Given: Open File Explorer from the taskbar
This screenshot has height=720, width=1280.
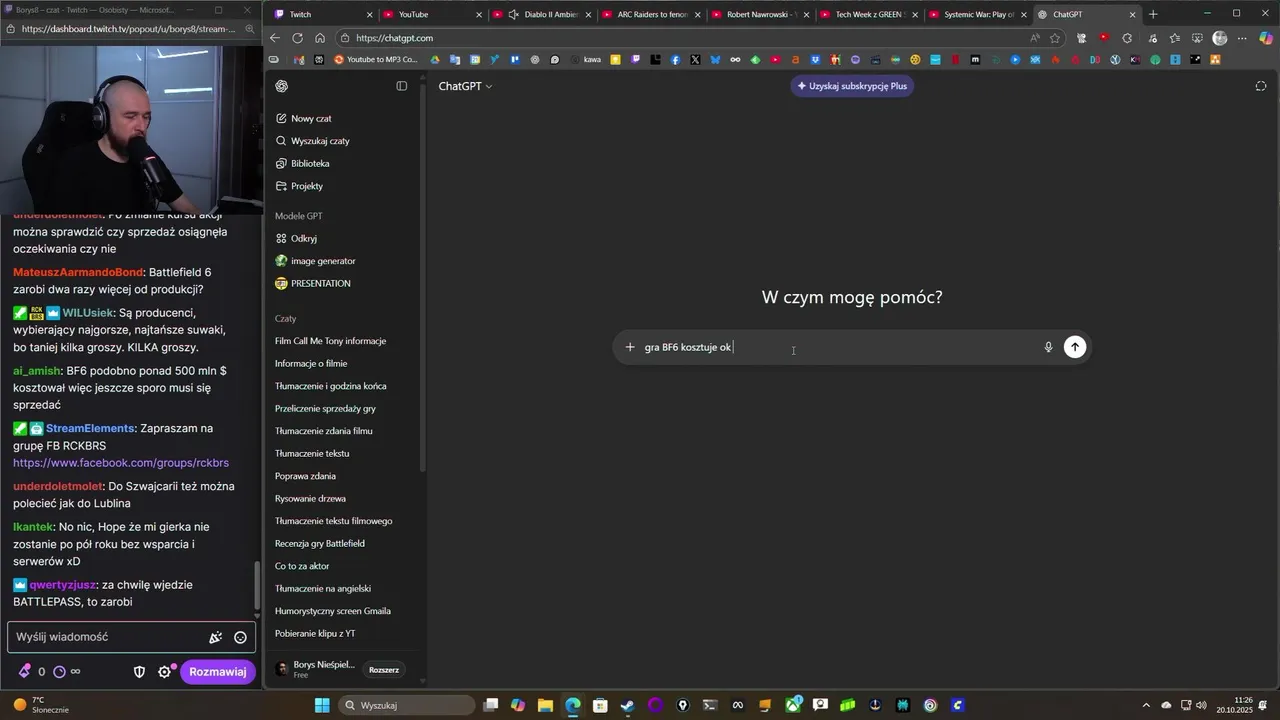Looking at the screenshot, I should [x=545, y=705].
